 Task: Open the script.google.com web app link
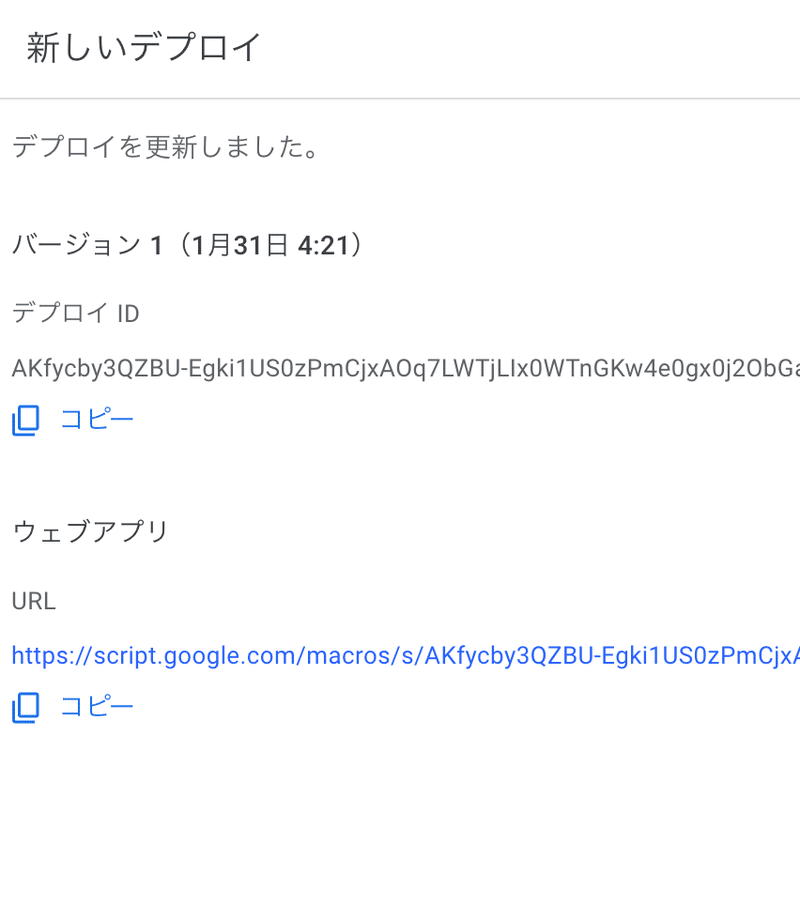(400, 656)
